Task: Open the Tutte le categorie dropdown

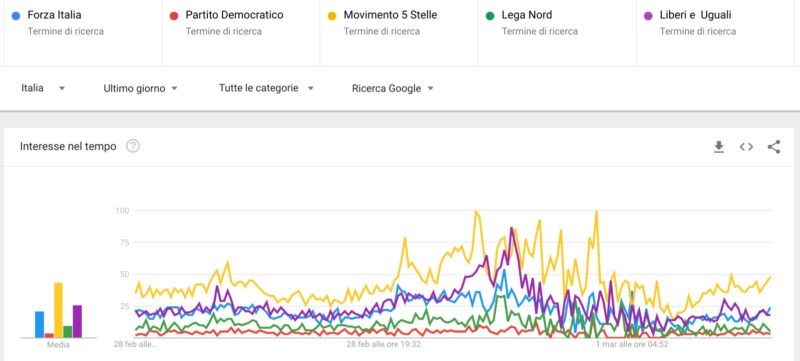Action: point(266,88)
